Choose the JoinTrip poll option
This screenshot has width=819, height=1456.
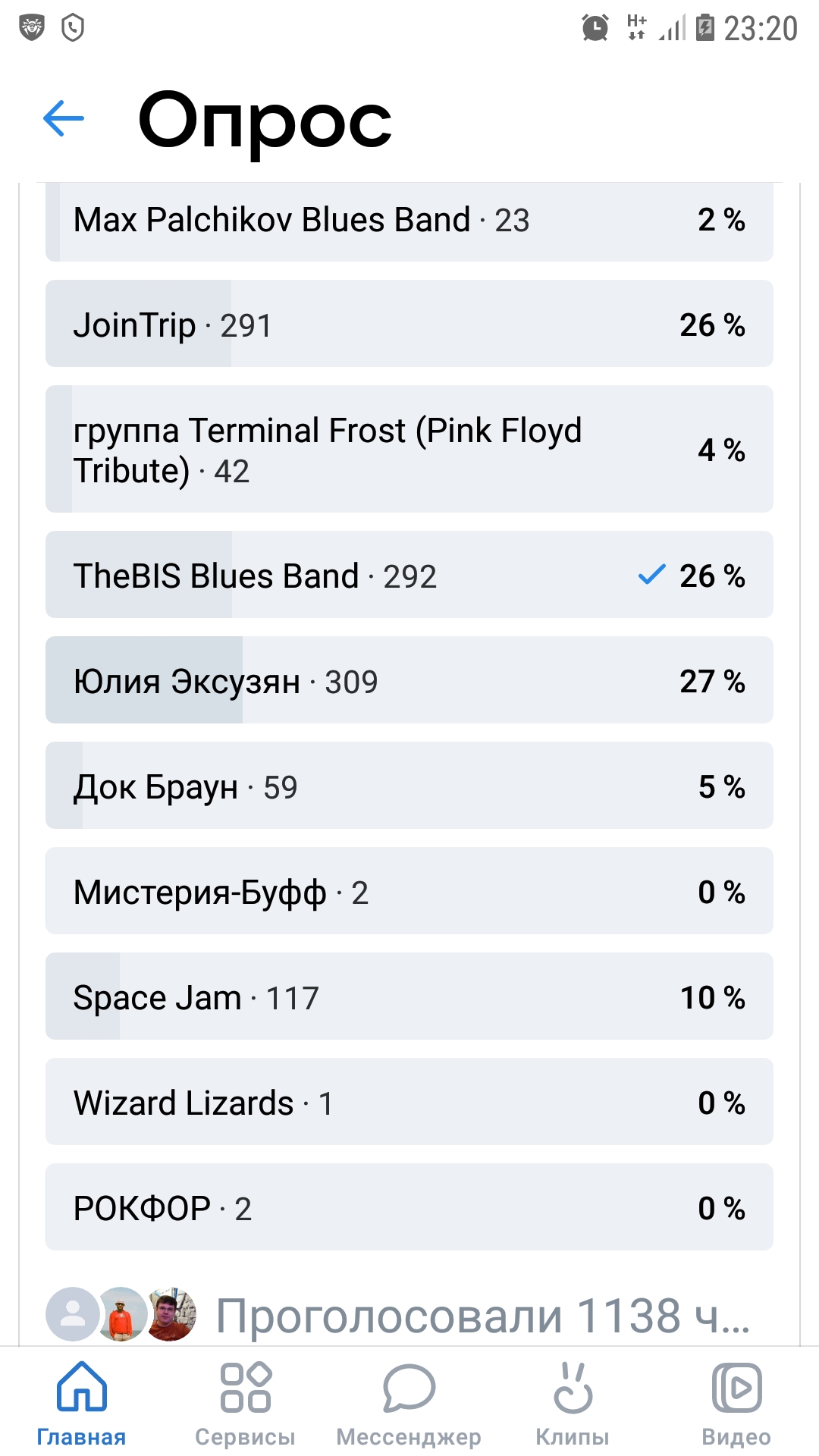point(409,324)
